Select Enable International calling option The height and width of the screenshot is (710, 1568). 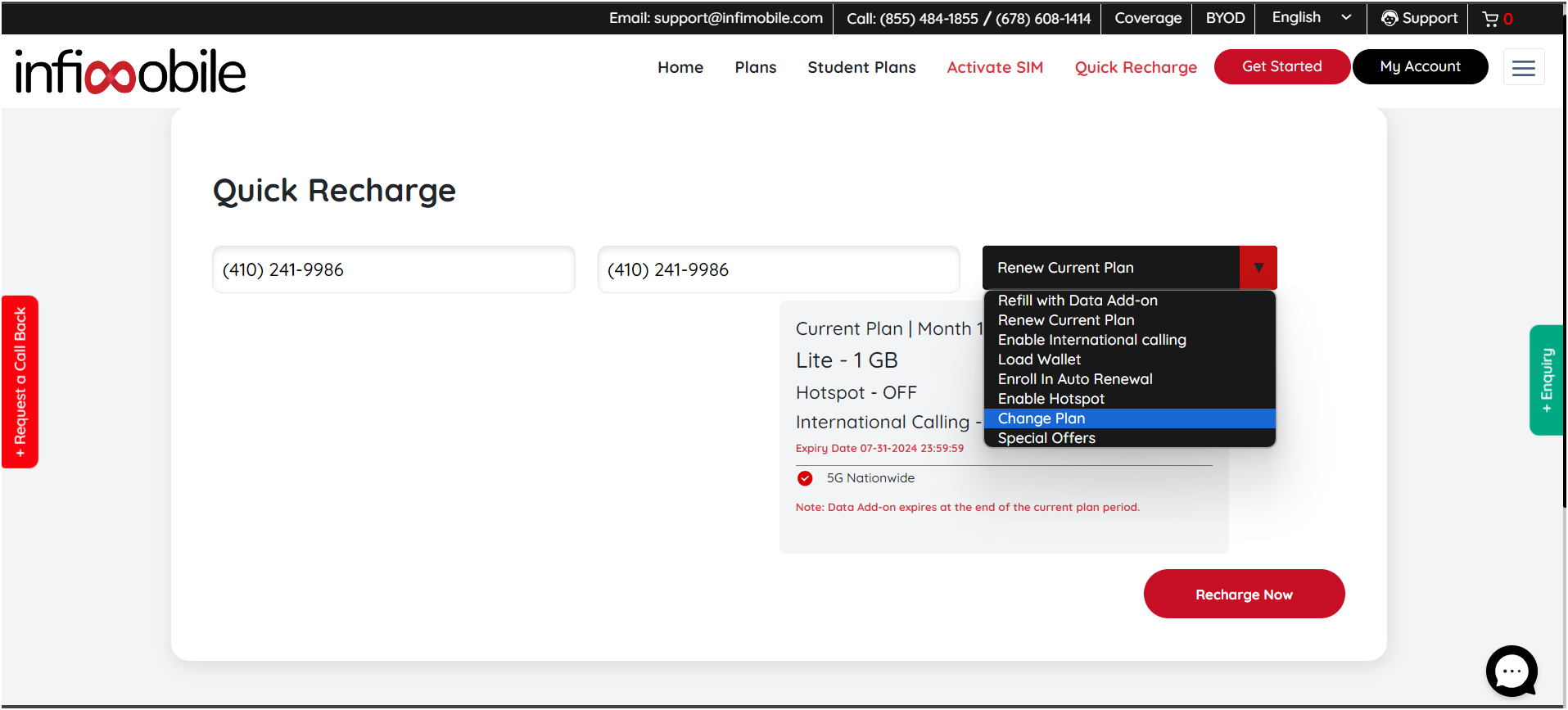click(x=1129, y=340)
